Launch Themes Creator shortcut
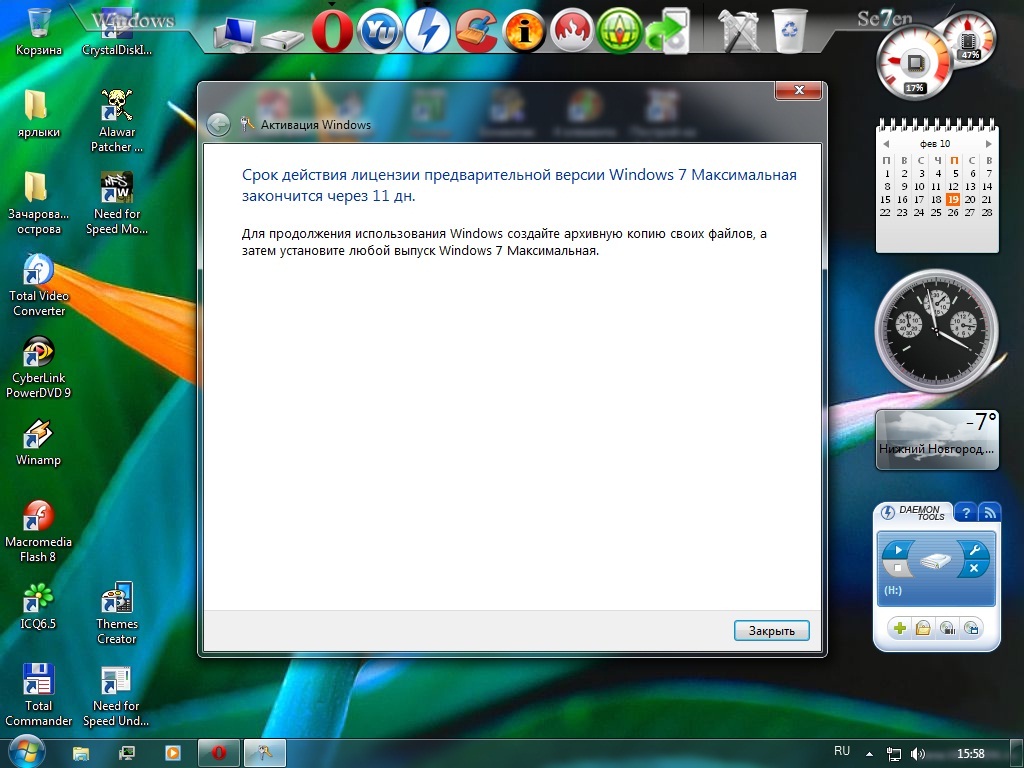Screen dimensions: 1024x768 [x=117, y=614]
